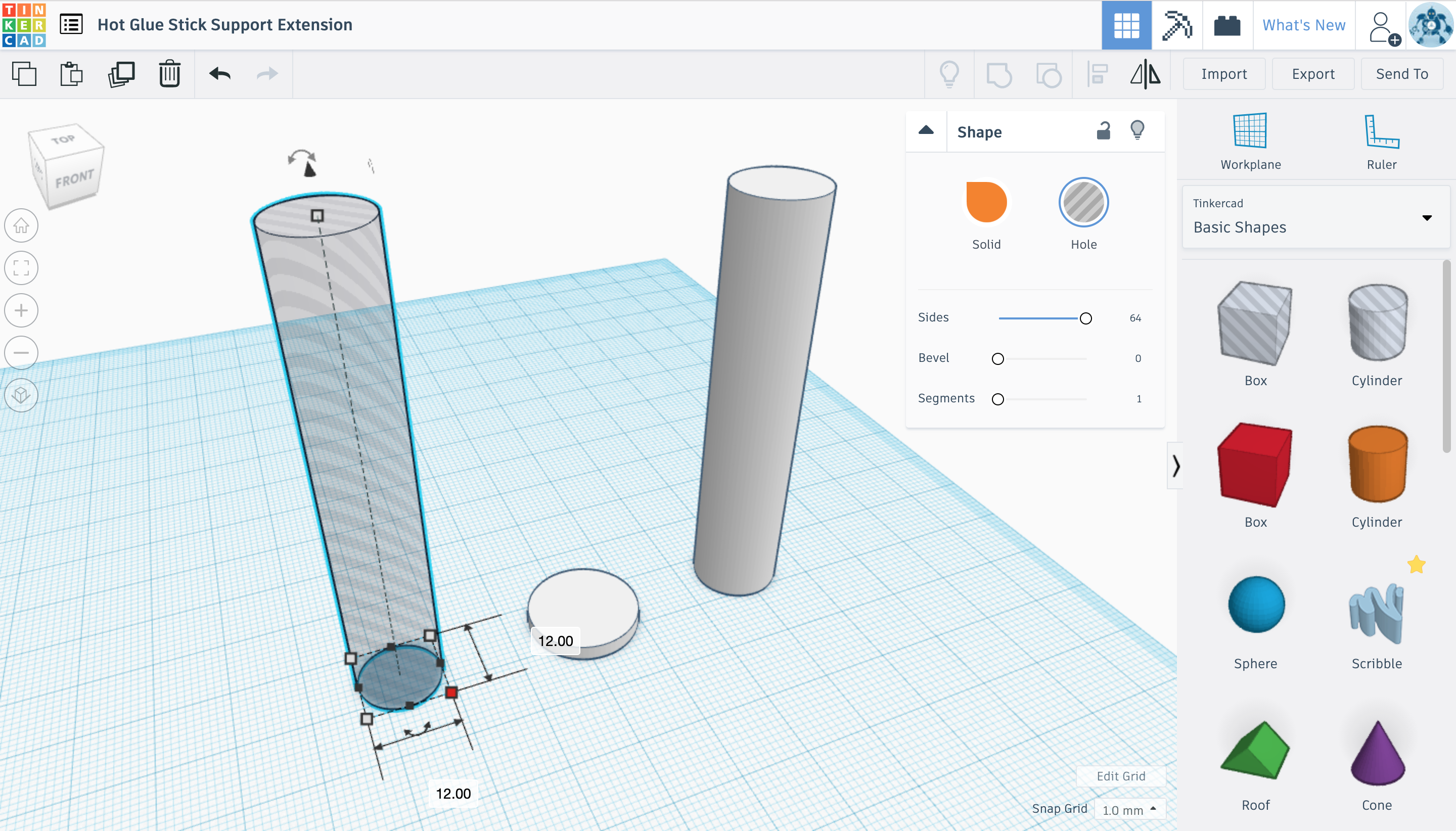Viewport: 1456px width, 831px height.
Task: Collapse the Shape panel arrow
Action: 926,131
